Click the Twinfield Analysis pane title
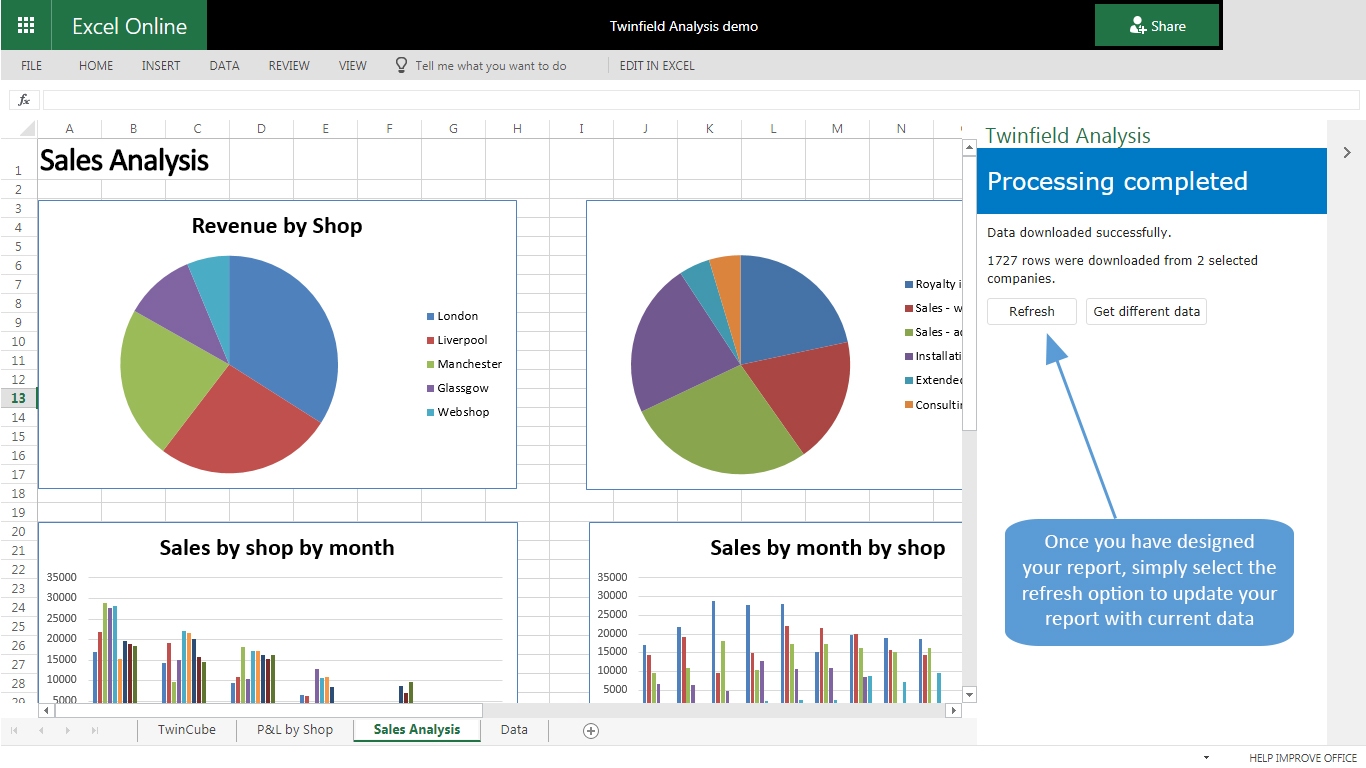This screenshot has width=1366, height=768. click(x=1068, y=136)
